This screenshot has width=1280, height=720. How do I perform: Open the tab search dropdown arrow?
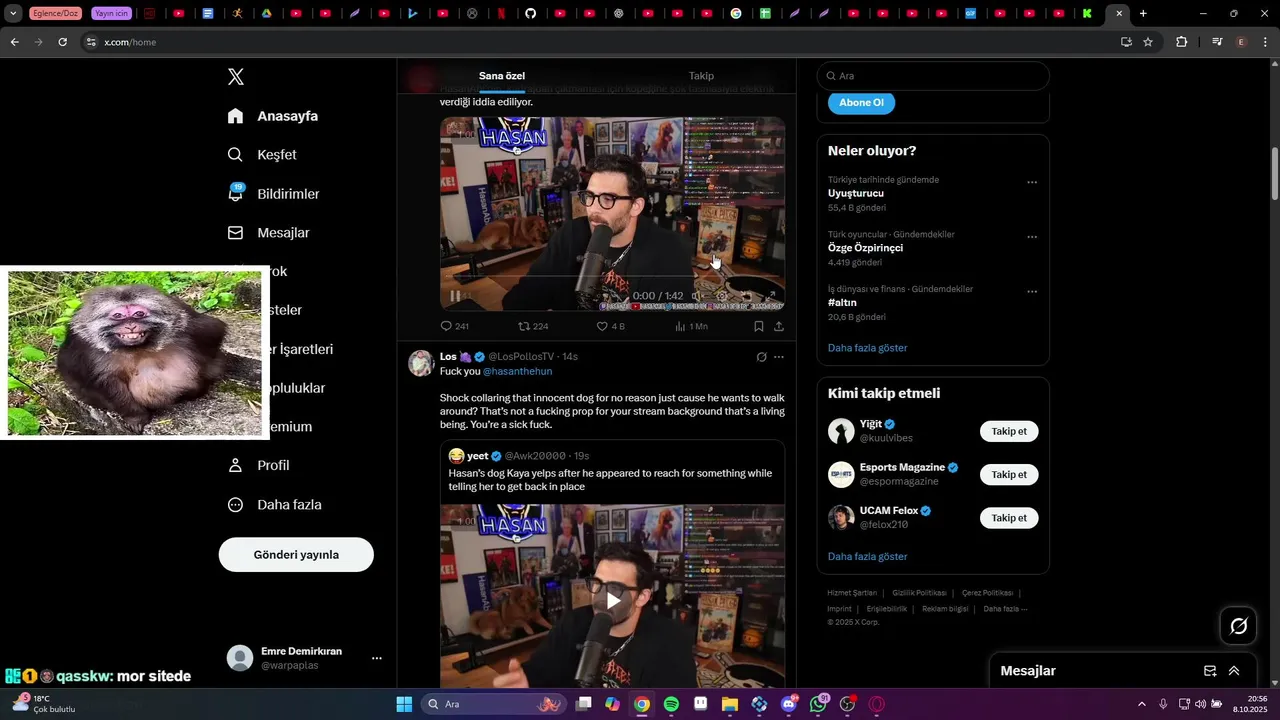coord(14,13)
